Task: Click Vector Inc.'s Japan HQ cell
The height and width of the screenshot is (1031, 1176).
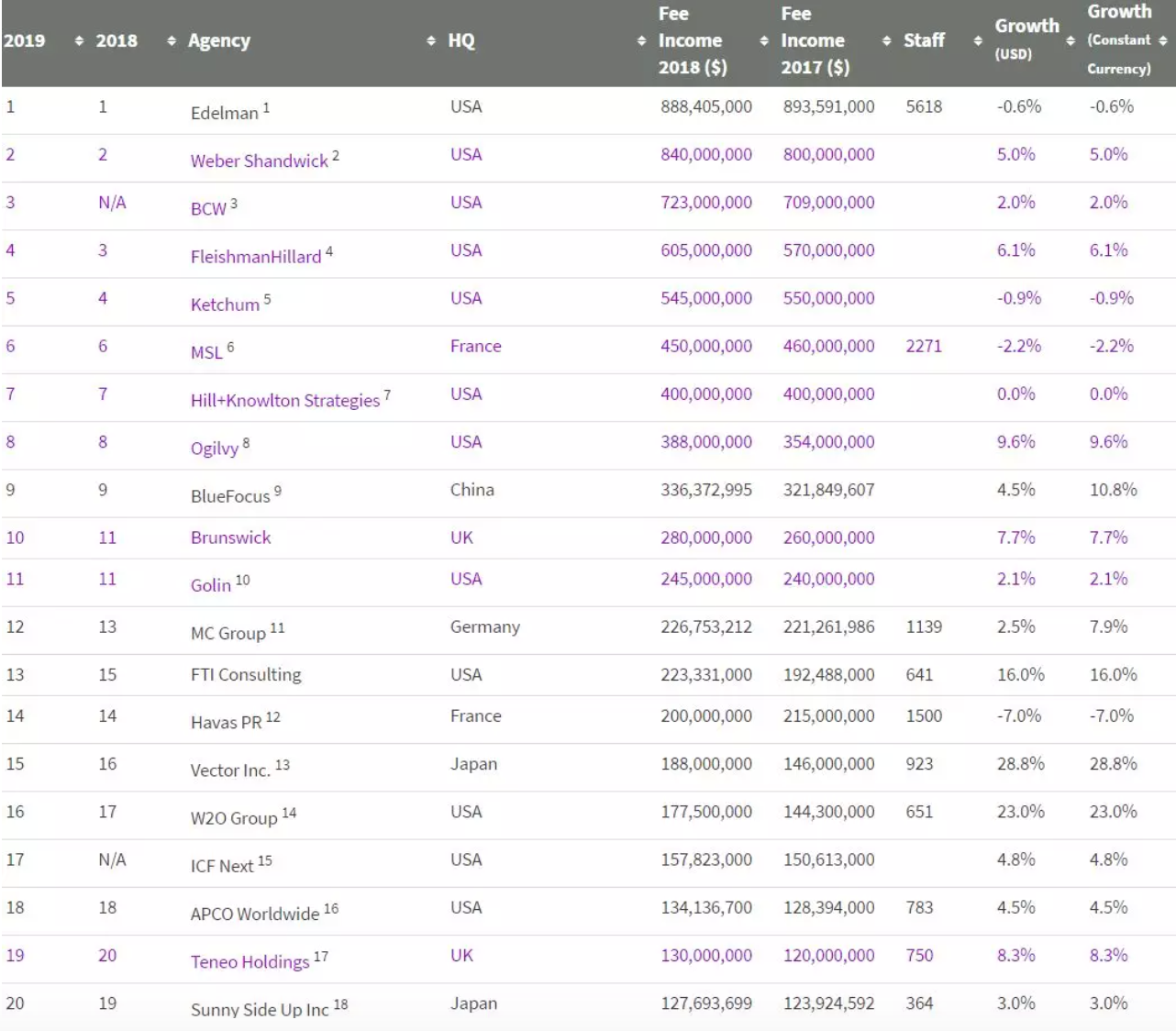Action: tap(473, 763)
